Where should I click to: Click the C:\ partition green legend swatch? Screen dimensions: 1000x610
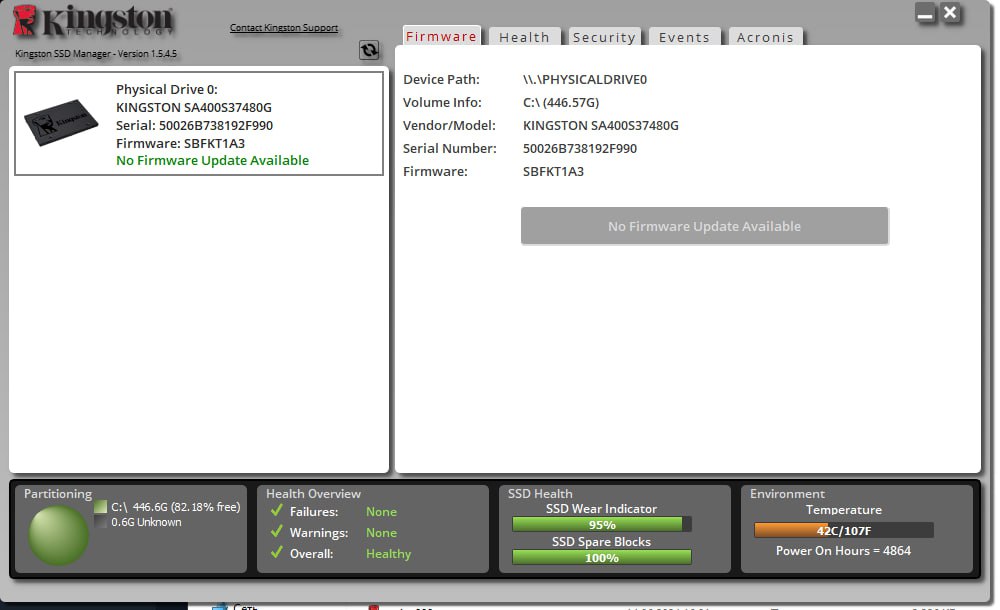coord(100,507)
